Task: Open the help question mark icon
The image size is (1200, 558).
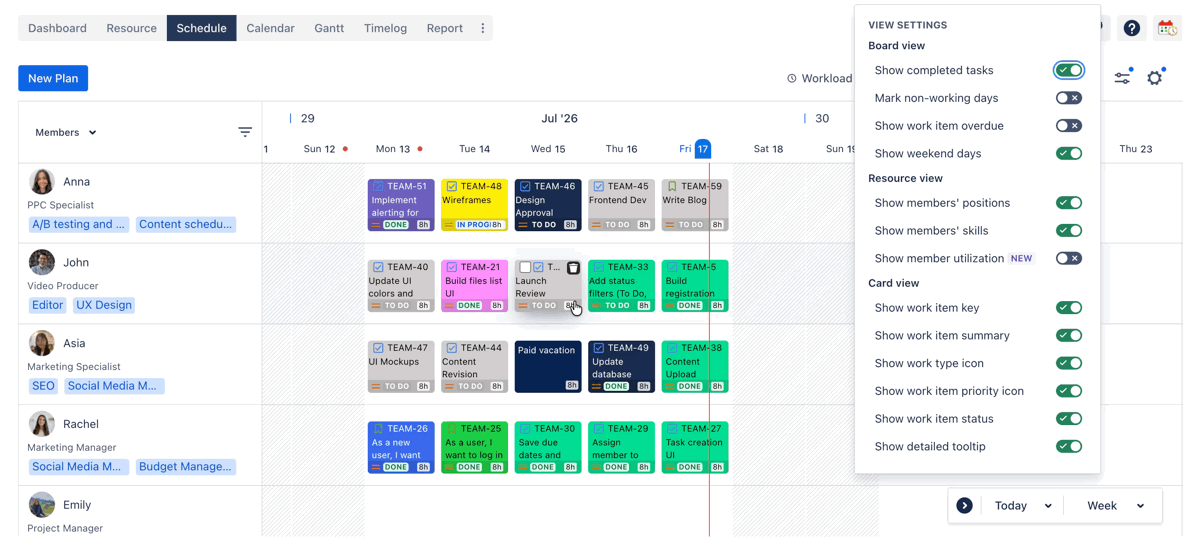Action: point(1131,28)
